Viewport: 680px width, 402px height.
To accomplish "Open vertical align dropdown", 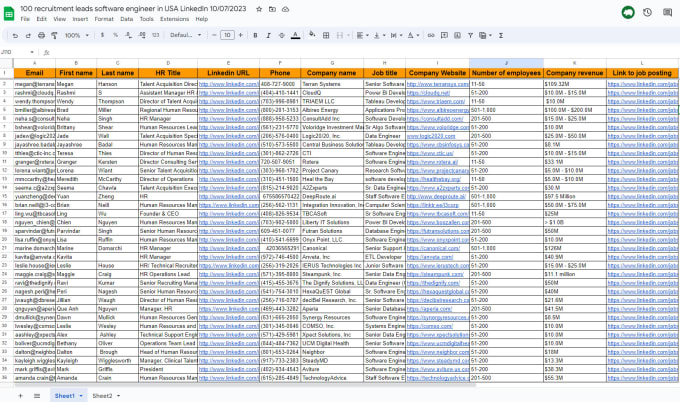I will coord(379,36).
